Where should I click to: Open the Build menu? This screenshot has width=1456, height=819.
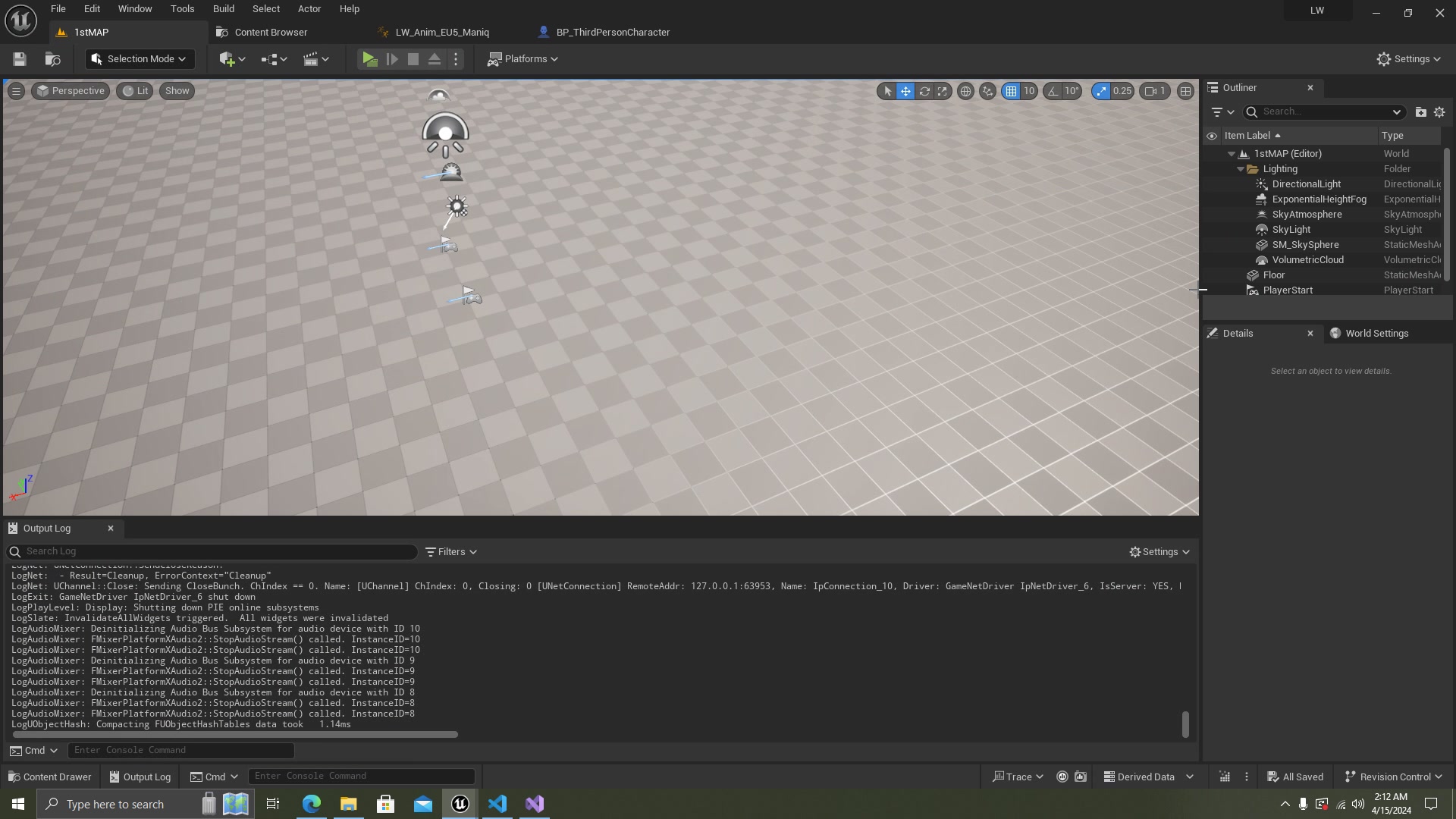224,9
